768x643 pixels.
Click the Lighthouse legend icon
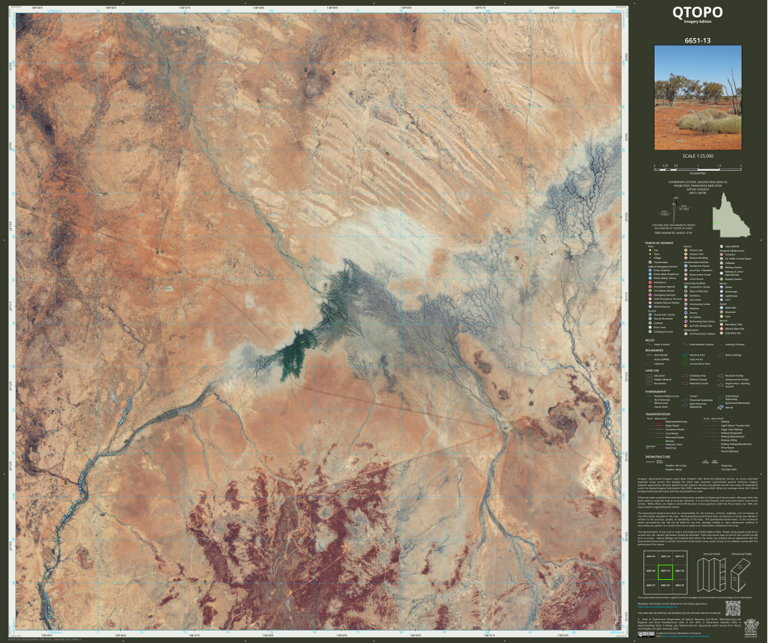[x=721, y=296]
